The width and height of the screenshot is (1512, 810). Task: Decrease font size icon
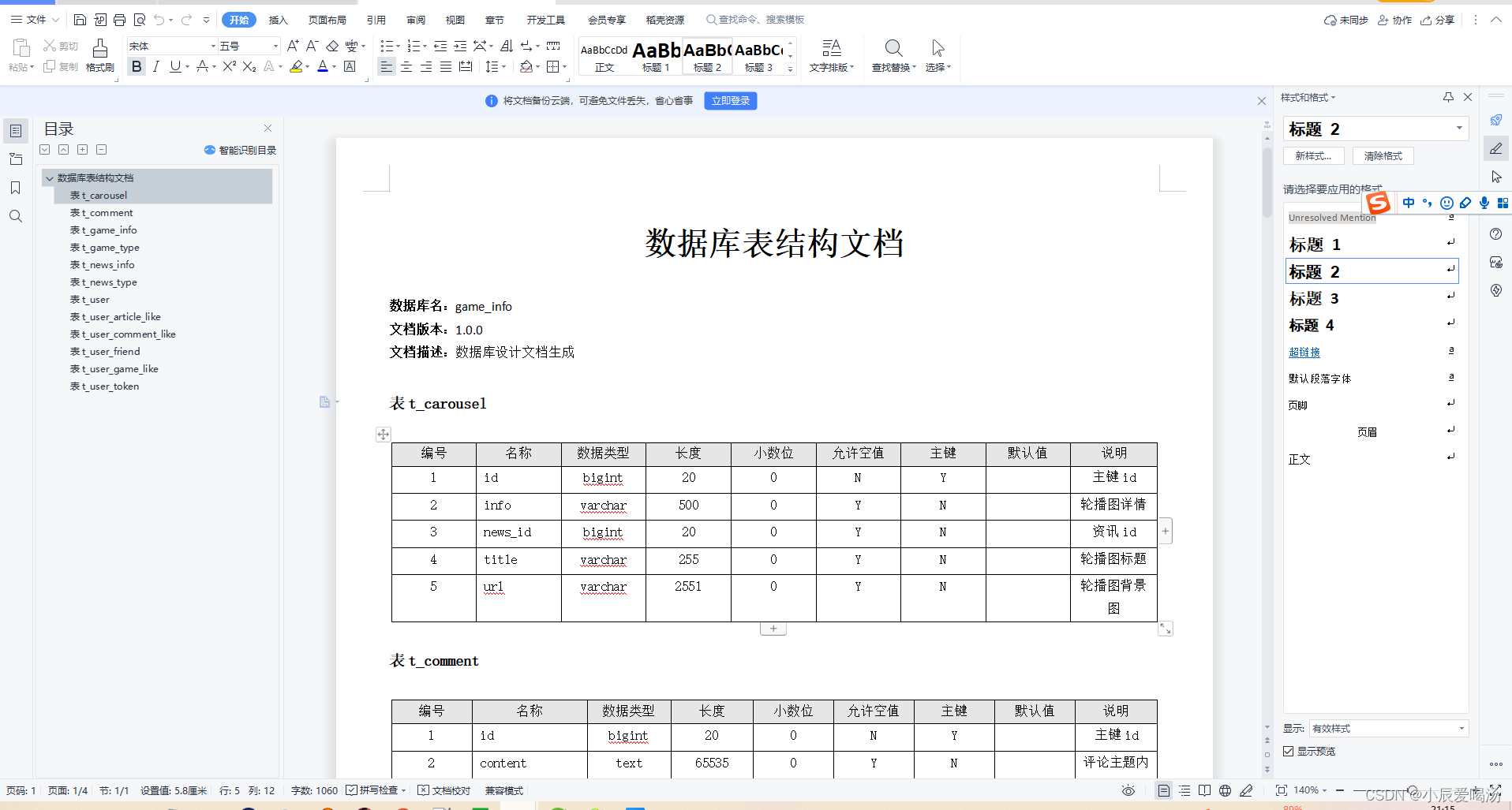(x=313, y=46)
